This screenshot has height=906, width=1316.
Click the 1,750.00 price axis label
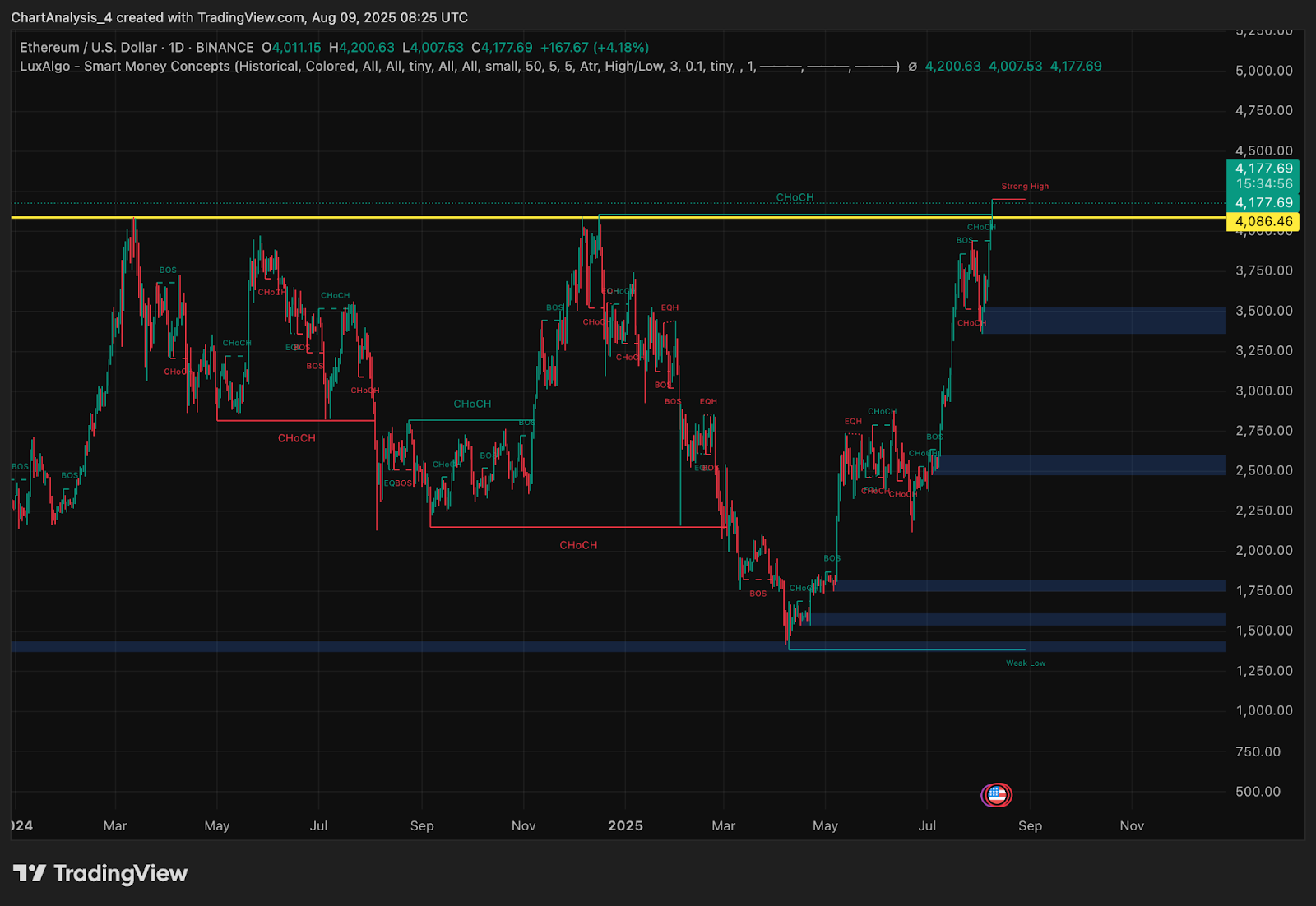(1263, 590)
